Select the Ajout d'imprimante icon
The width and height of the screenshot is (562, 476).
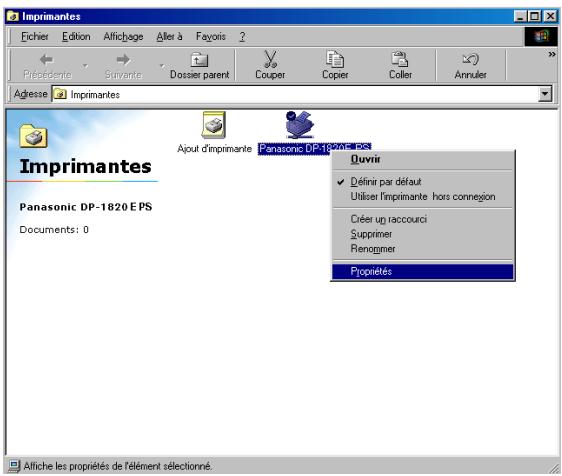(214, 125)
